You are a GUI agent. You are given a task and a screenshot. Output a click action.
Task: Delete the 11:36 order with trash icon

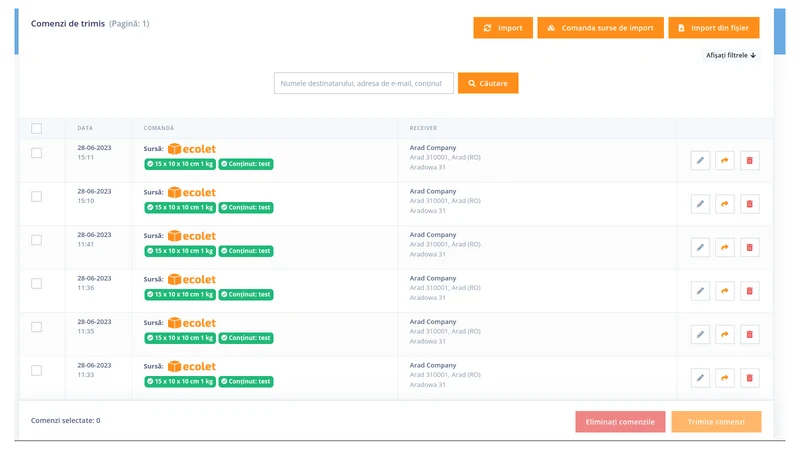click(x=749, y=291)
